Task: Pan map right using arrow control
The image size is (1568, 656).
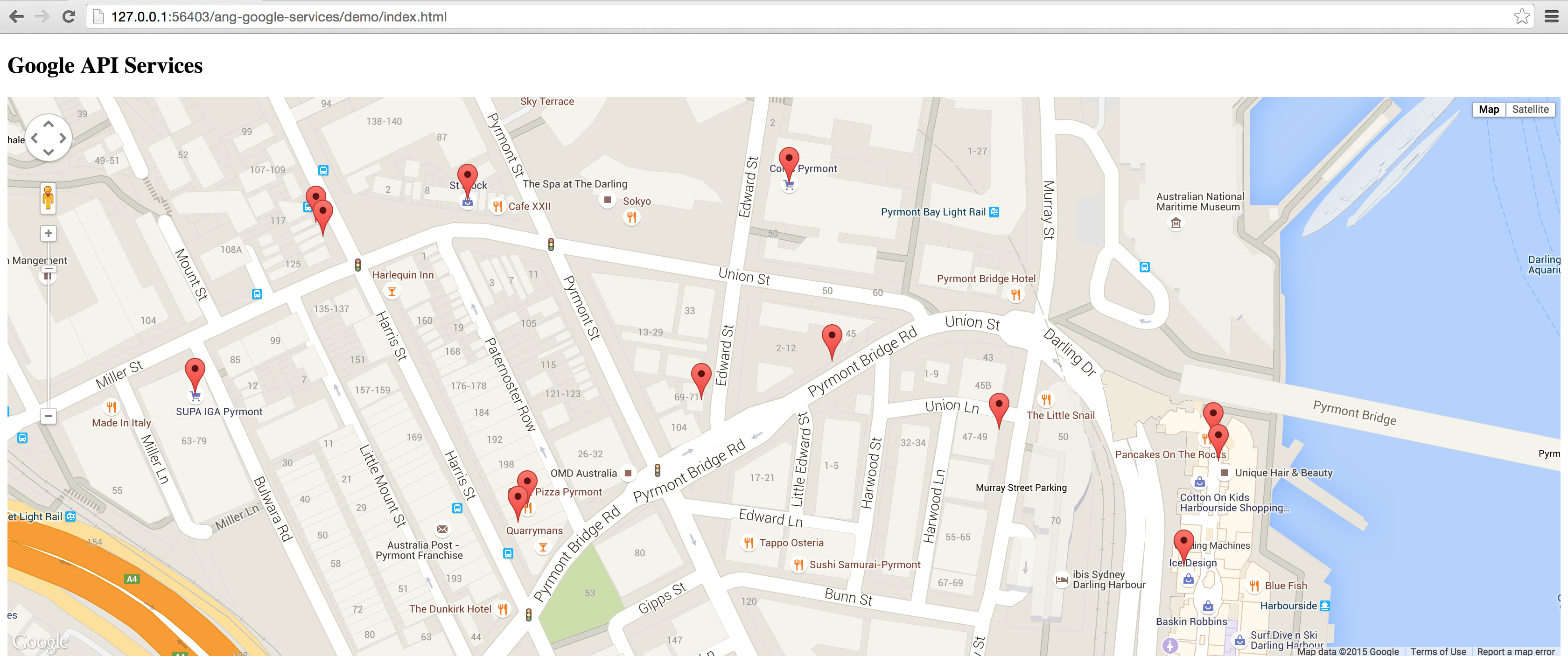Action: (x=63, y=138)
